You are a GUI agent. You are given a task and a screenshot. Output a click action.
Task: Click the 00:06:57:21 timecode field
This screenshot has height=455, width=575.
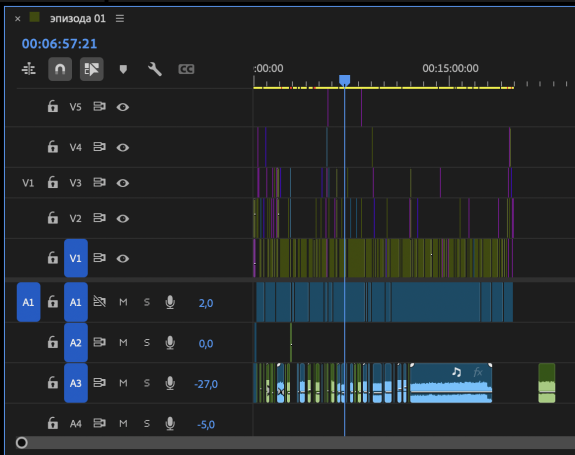(x=59, y=44)
